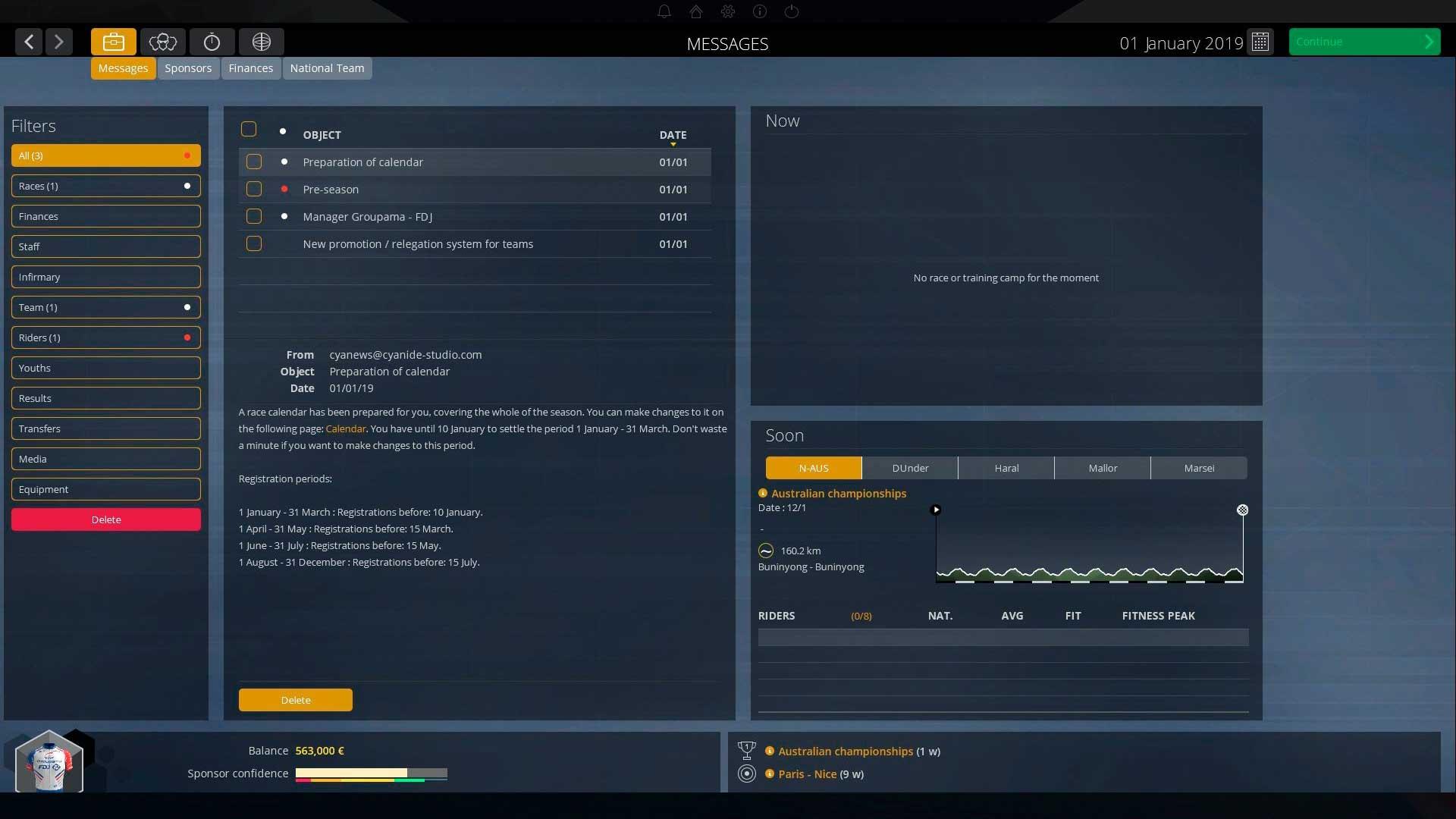Filter messages by Riders (1)
The height and width of the screenshot is (819, 1456).
(x=105, y=337)
